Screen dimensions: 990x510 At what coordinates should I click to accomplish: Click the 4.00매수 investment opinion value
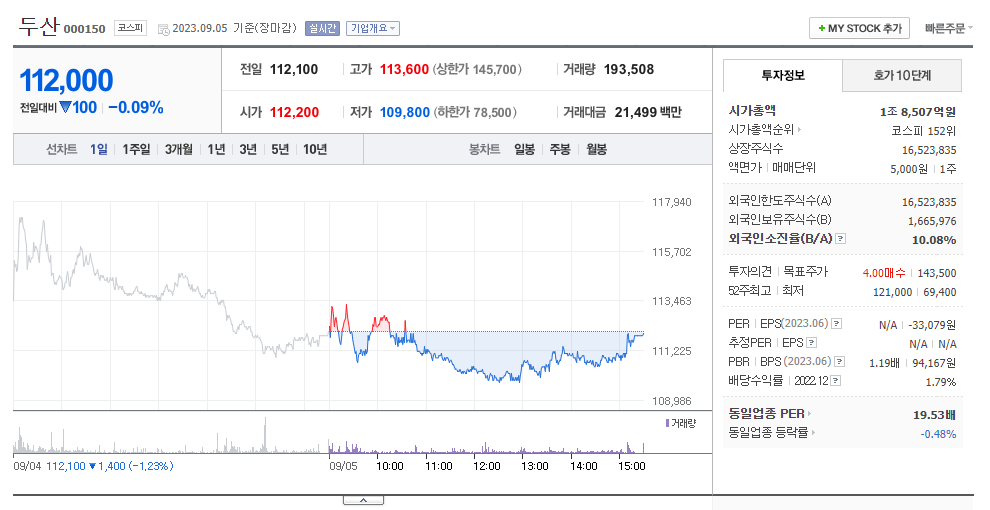click(x=884, y=273)
